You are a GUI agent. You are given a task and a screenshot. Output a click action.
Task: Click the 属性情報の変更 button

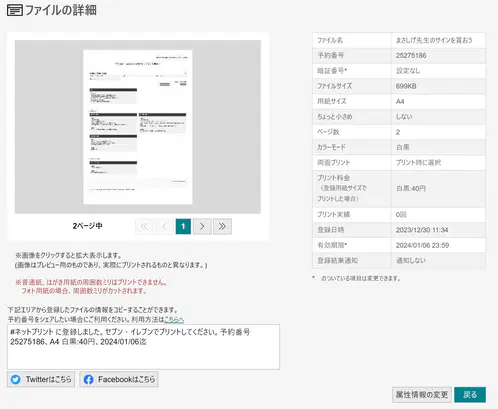pyautogui.click(x=422, y=395)
